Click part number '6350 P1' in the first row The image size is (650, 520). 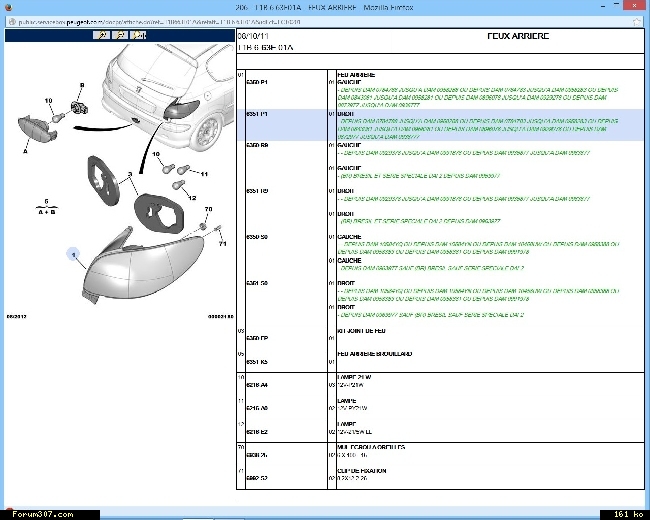[x=257, y=82]
